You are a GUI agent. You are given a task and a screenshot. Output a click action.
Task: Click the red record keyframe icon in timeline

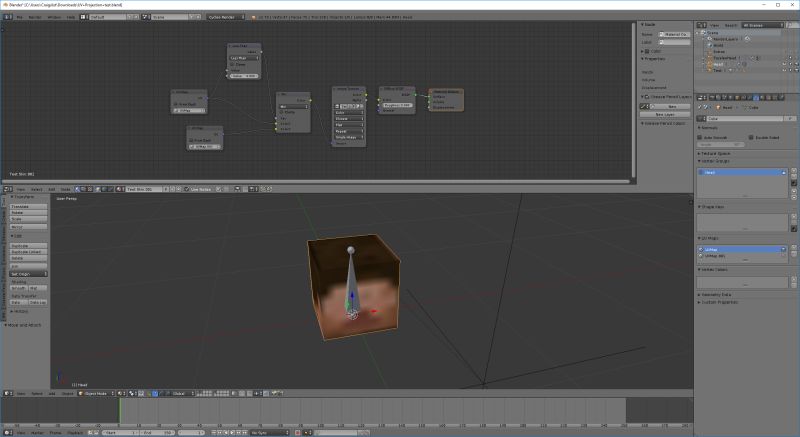pos(297,433)
